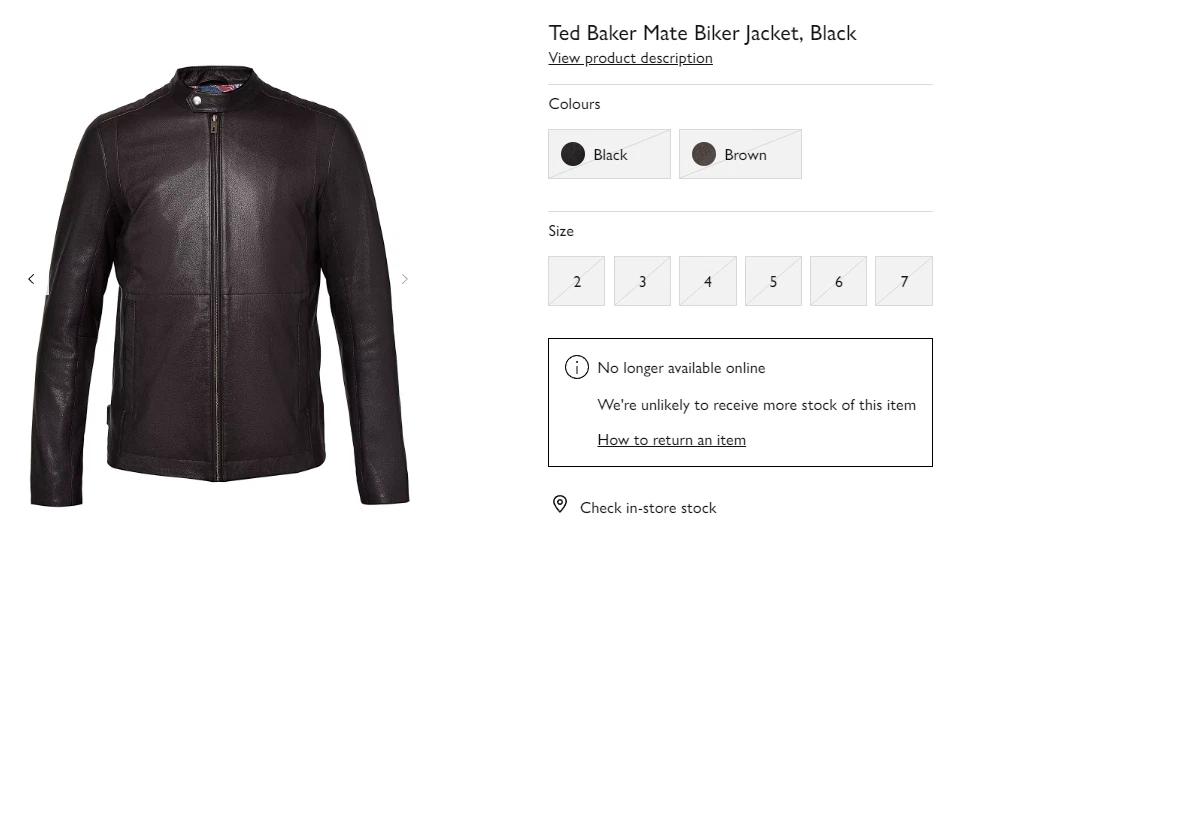Select size 5
This screenshot has width=1180, height=826.
(773, 281)
